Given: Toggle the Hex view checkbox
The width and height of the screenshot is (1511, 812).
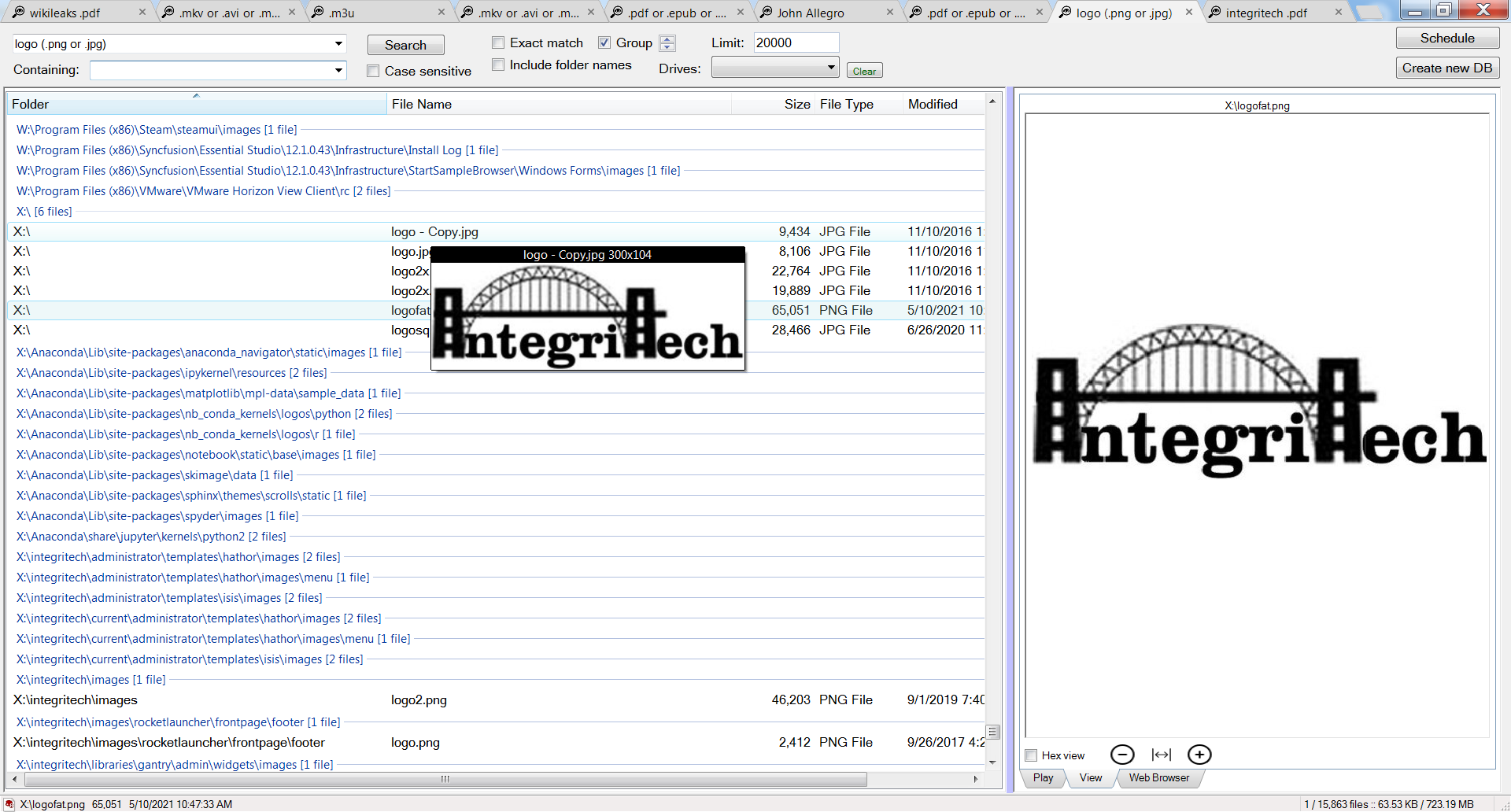Looking at the screenshot, I should click(1031, 755).
